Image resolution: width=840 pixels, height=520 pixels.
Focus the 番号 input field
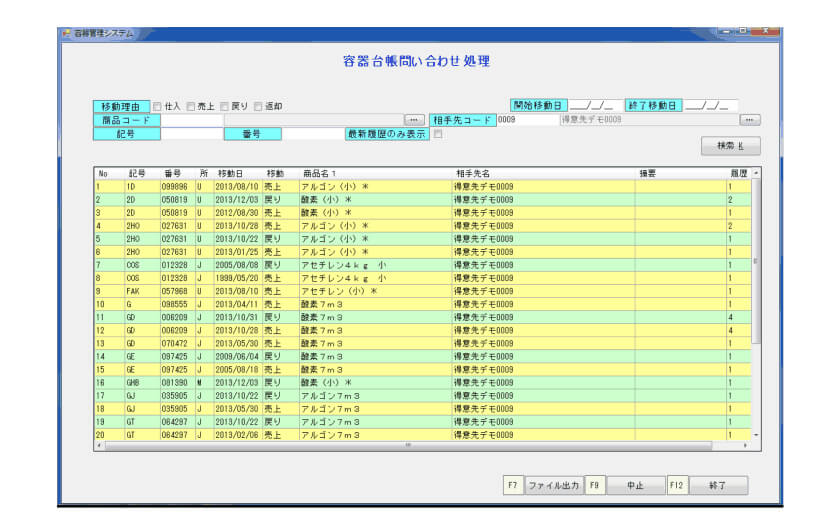coord(313,134)
